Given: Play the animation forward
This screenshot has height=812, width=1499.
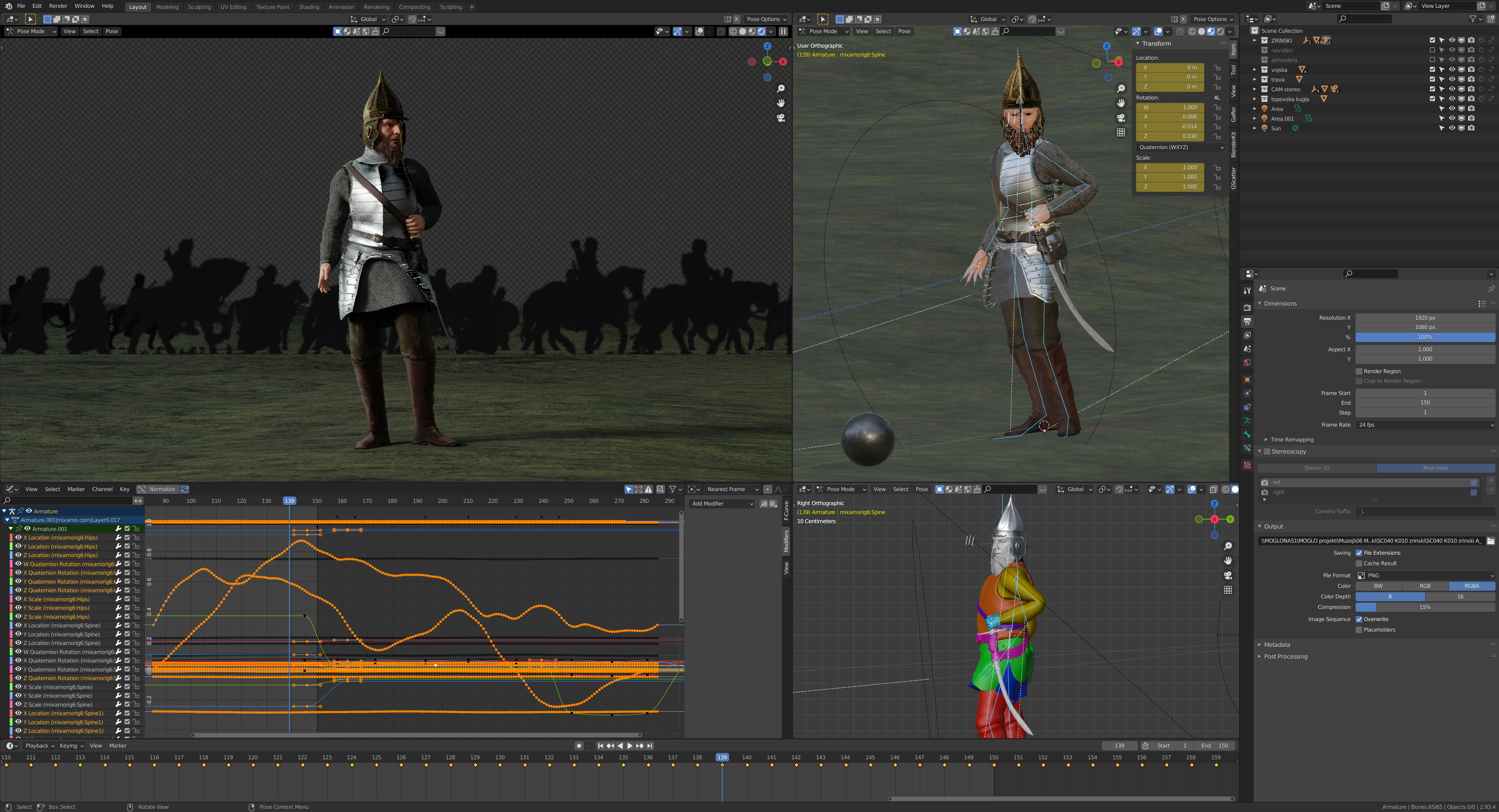Looking at the screenshot, I should coord(630,746).
